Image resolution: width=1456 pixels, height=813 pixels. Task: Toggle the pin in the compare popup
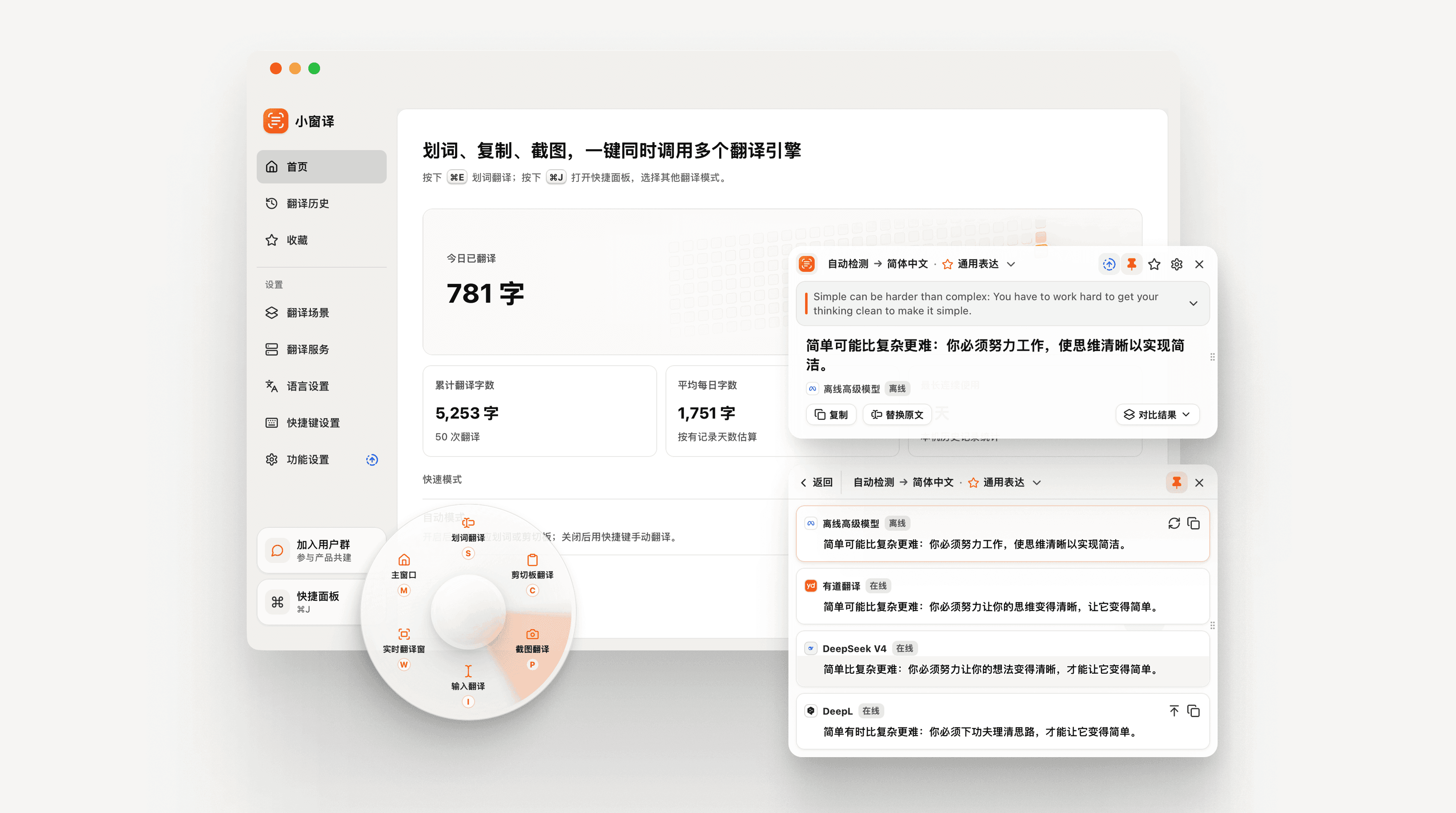(1177, 483)
